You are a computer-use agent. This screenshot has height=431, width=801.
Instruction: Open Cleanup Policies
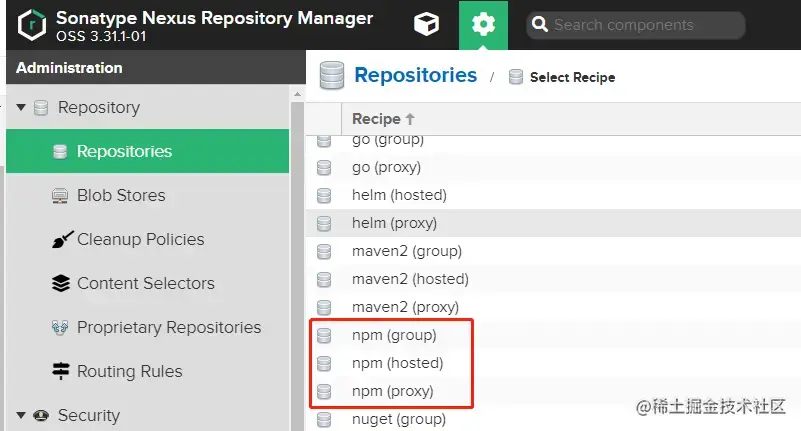coord(140,240)
